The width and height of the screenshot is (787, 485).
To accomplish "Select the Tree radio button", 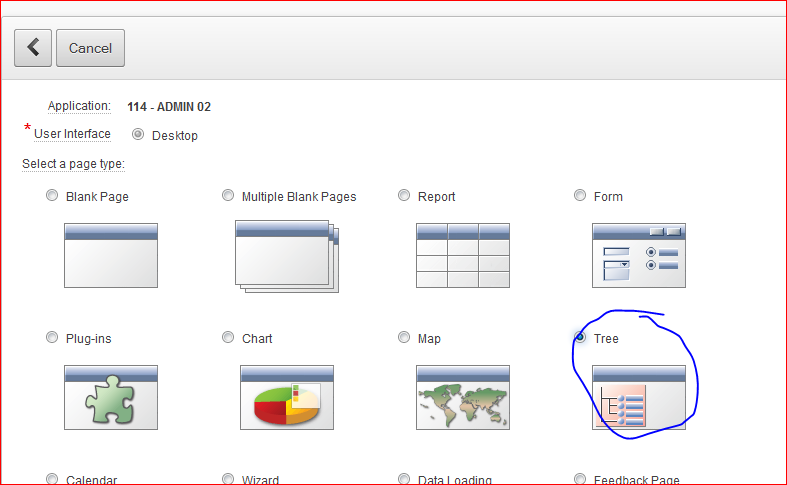I will (x=580, y=337).
